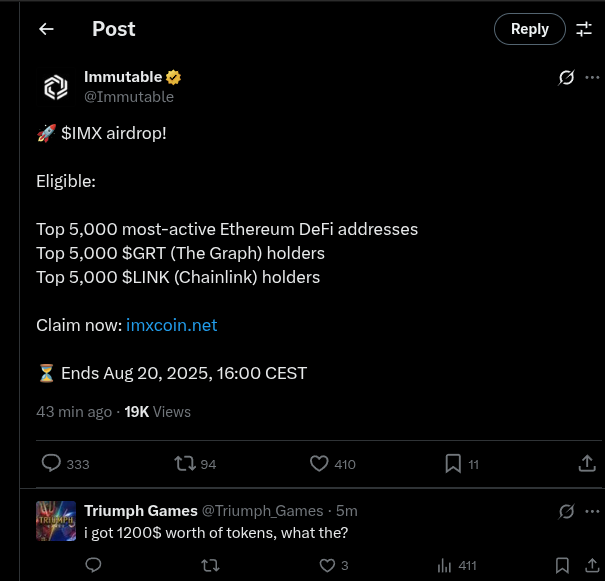Screen dimensions: 605x581
Task: Open Triumph Games profile picture
Action: click(x=56, y=521)
